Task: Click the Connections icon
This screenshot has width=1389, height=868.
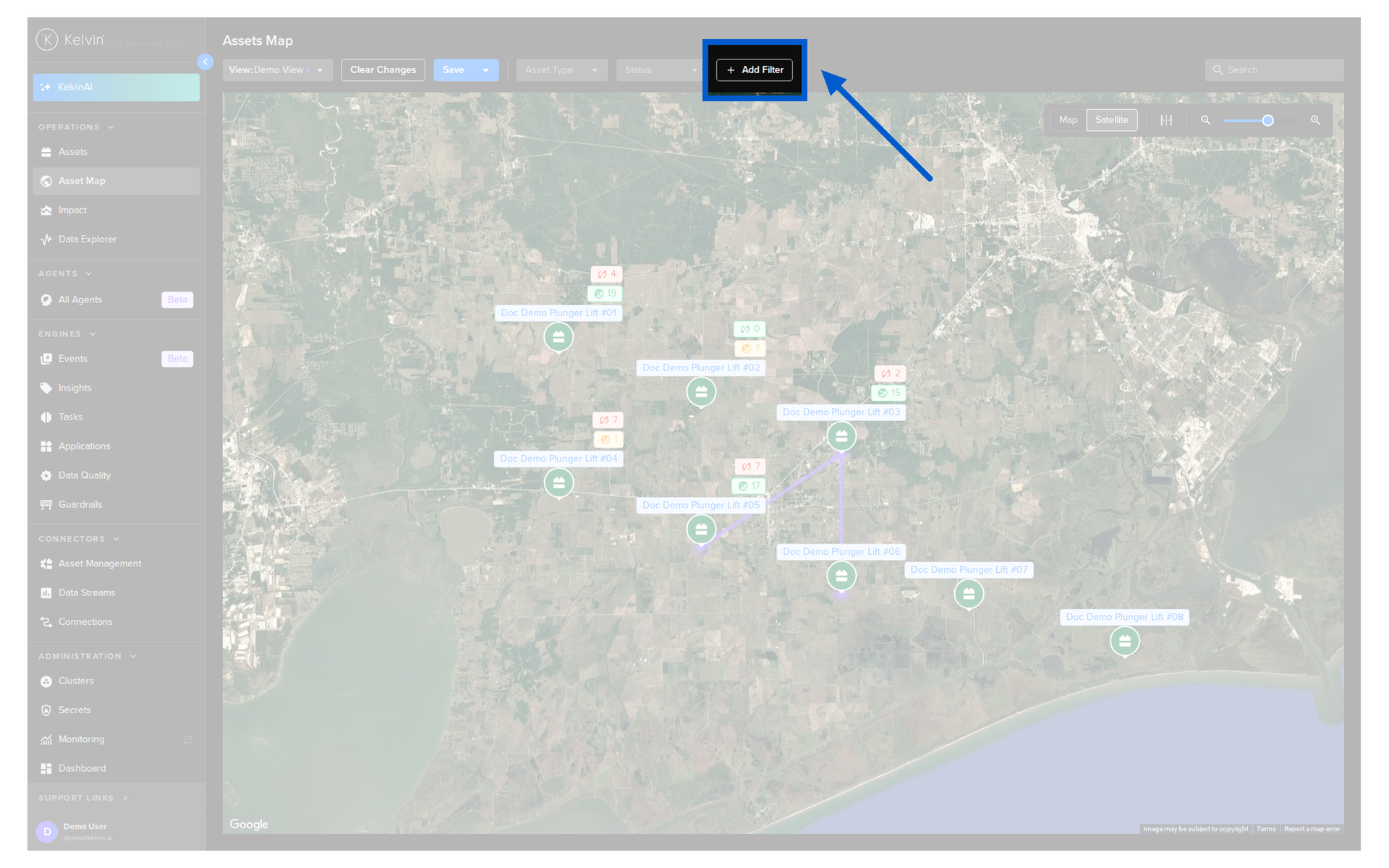Action: (x=46, y=622)
